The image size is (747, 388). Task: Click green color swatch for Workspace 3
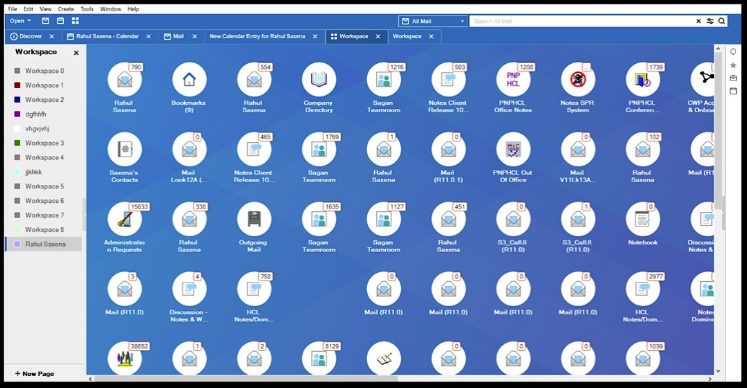[x=17, y=143]
